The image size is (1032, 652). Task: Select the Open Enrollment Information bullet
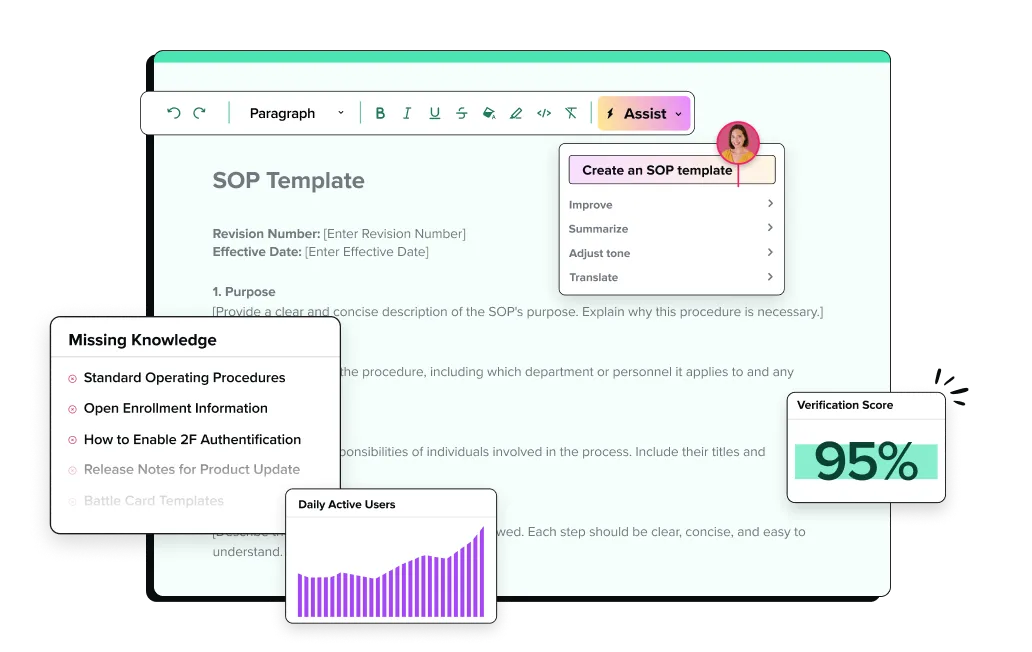pos(71,408)
